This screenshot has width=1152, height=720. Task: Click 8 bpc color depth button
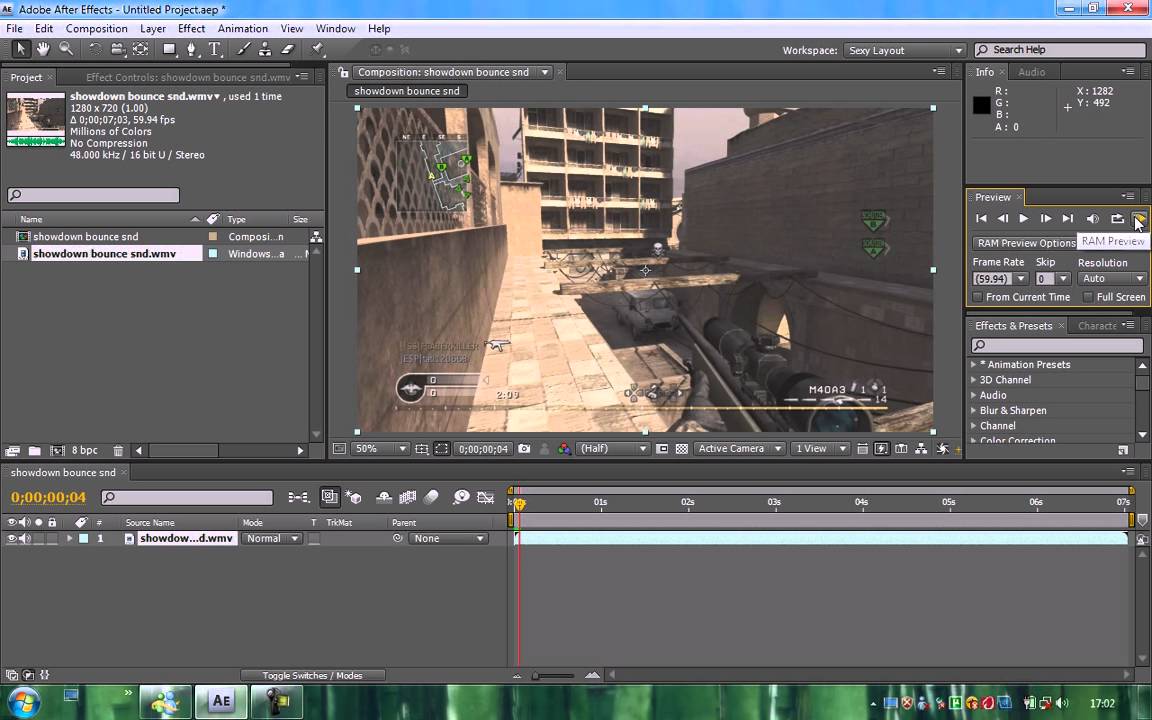tap(84, 450)
